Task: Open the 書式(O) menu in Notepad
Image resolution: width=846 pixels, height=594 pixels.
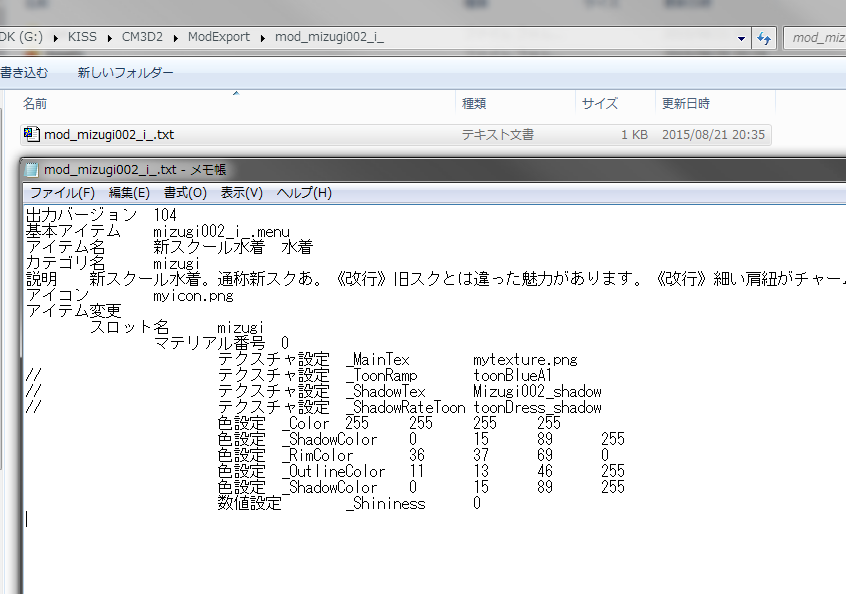Action: pyautogui.click(x=185, y=192)
